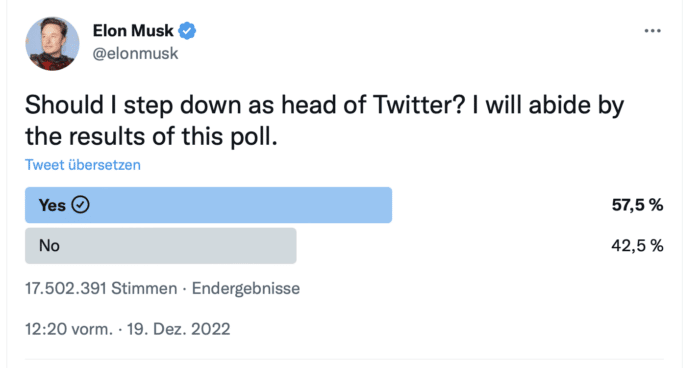
Task: Click the 17.502.391 Stimmen vote count
Action: tap(101, 289)
